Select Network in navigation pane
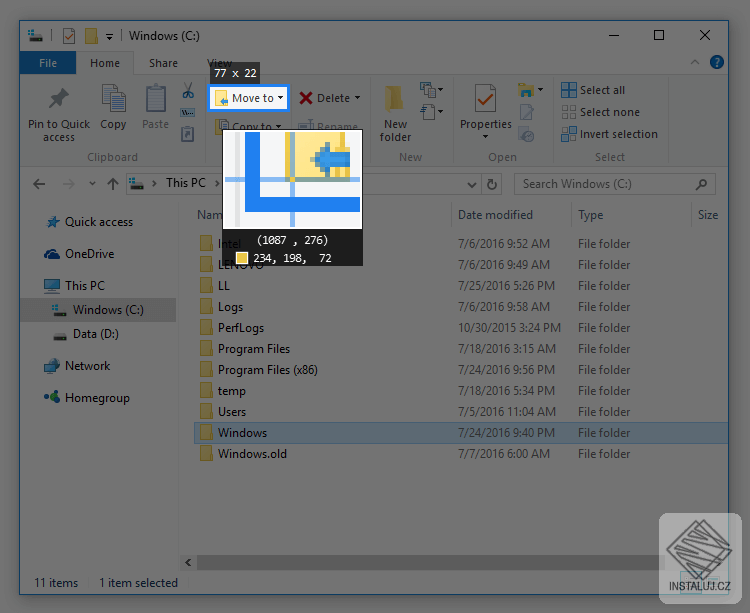The height and width of the screenshot is (613, 750). [x=88, y=366]
